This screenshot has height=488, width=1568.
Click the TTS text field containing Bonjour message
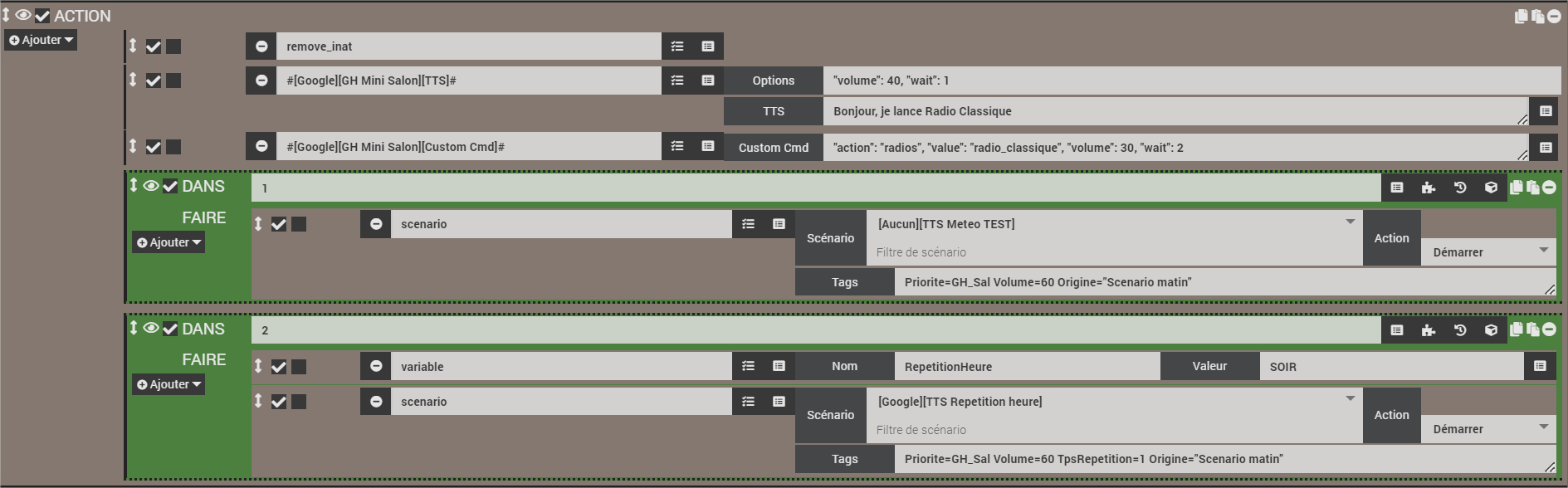click(x=1170, y=111)
